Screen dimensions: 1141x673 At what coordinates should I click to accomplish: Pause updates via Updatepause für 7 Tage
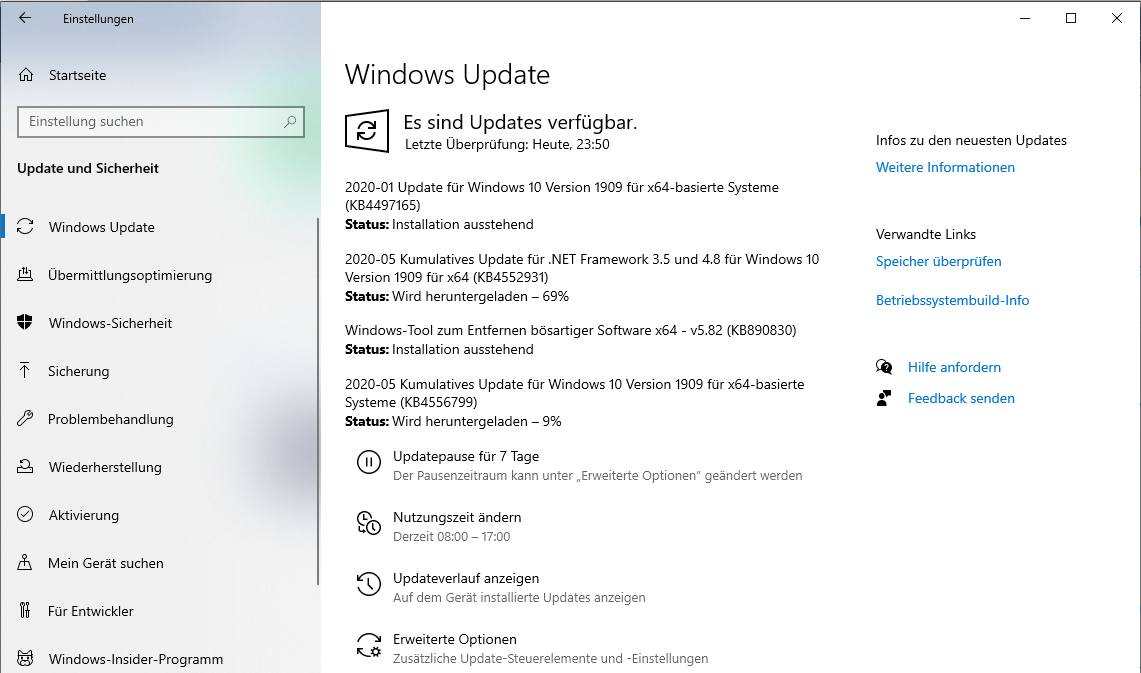click(466, 456)
